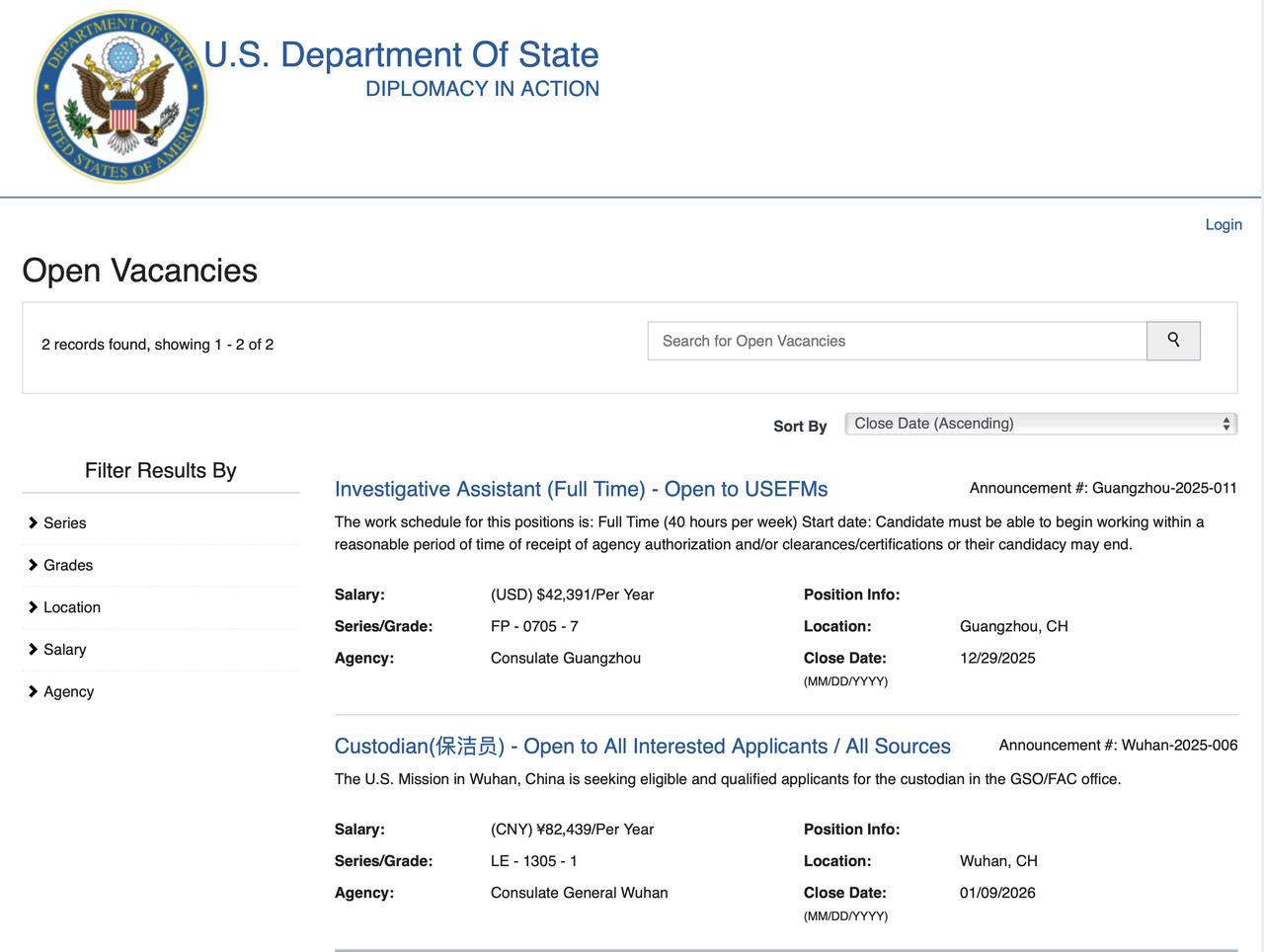This screenshot has height=952, width=1264.
Task: Click the '2 records found' text
Action: pos(157,345)
